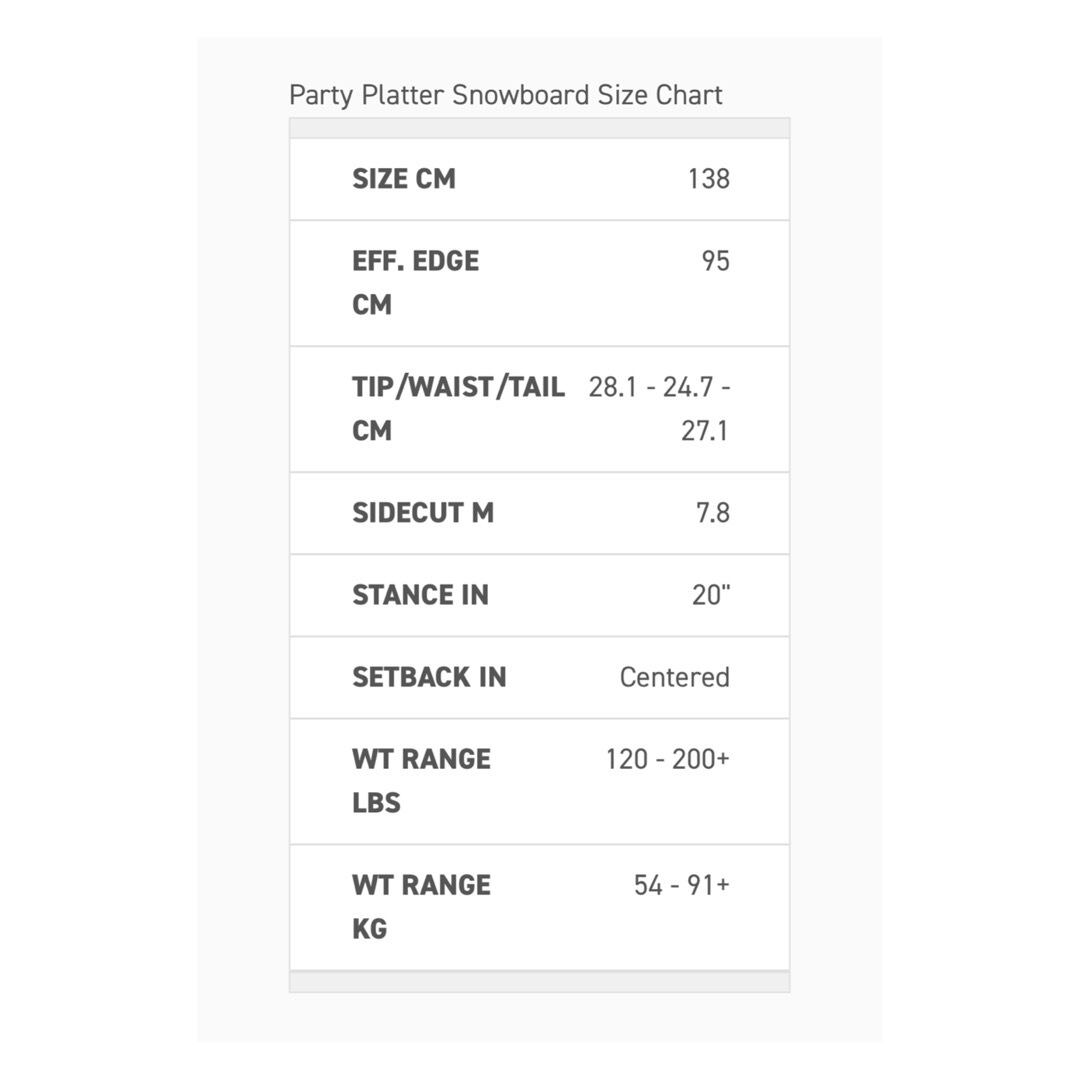Click the 20" stance value
Screen dimensions: 1080x1080
(x=711, y=595)
